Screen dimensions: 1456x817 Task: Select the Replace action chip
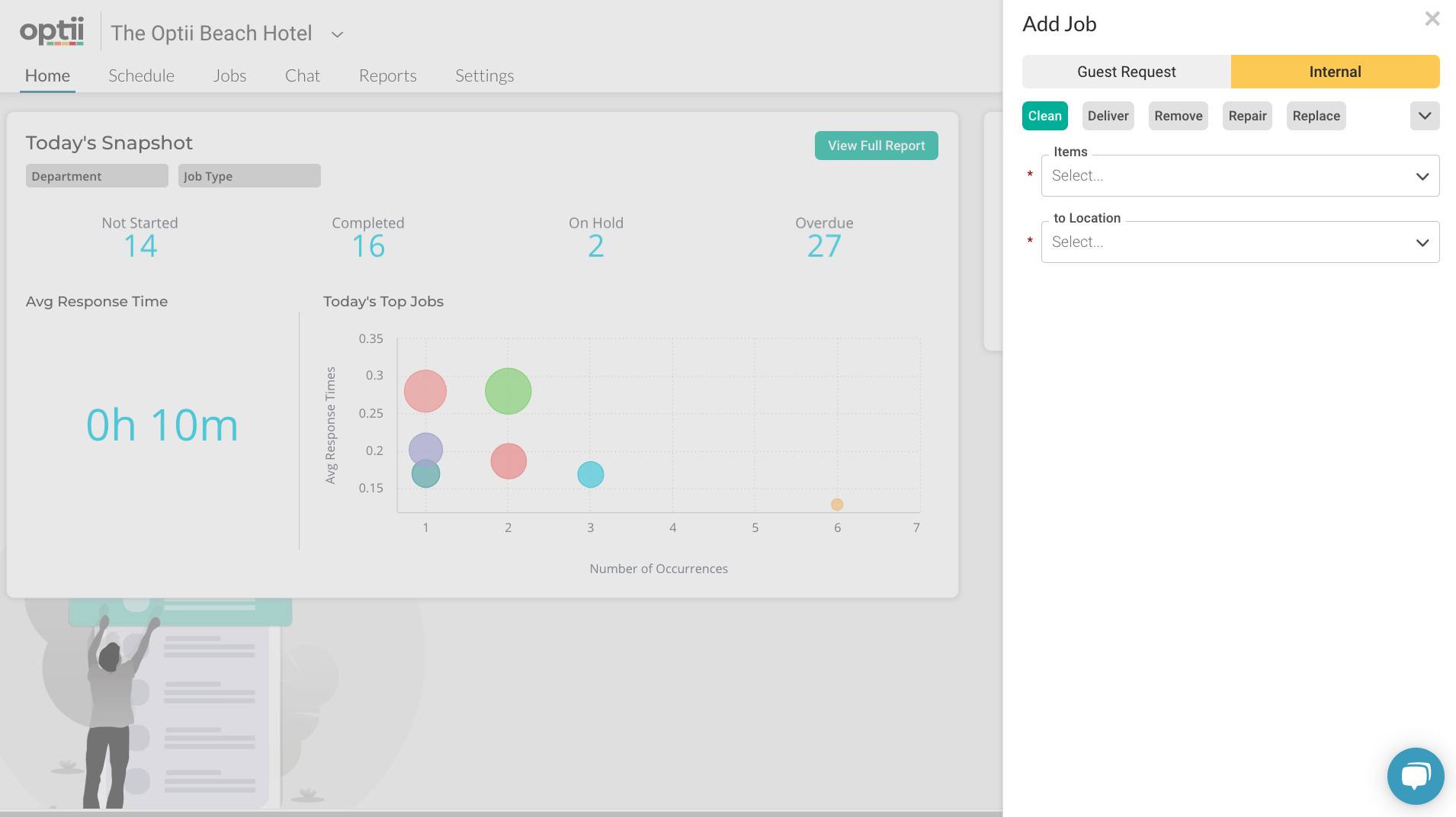click(1316, 116)
